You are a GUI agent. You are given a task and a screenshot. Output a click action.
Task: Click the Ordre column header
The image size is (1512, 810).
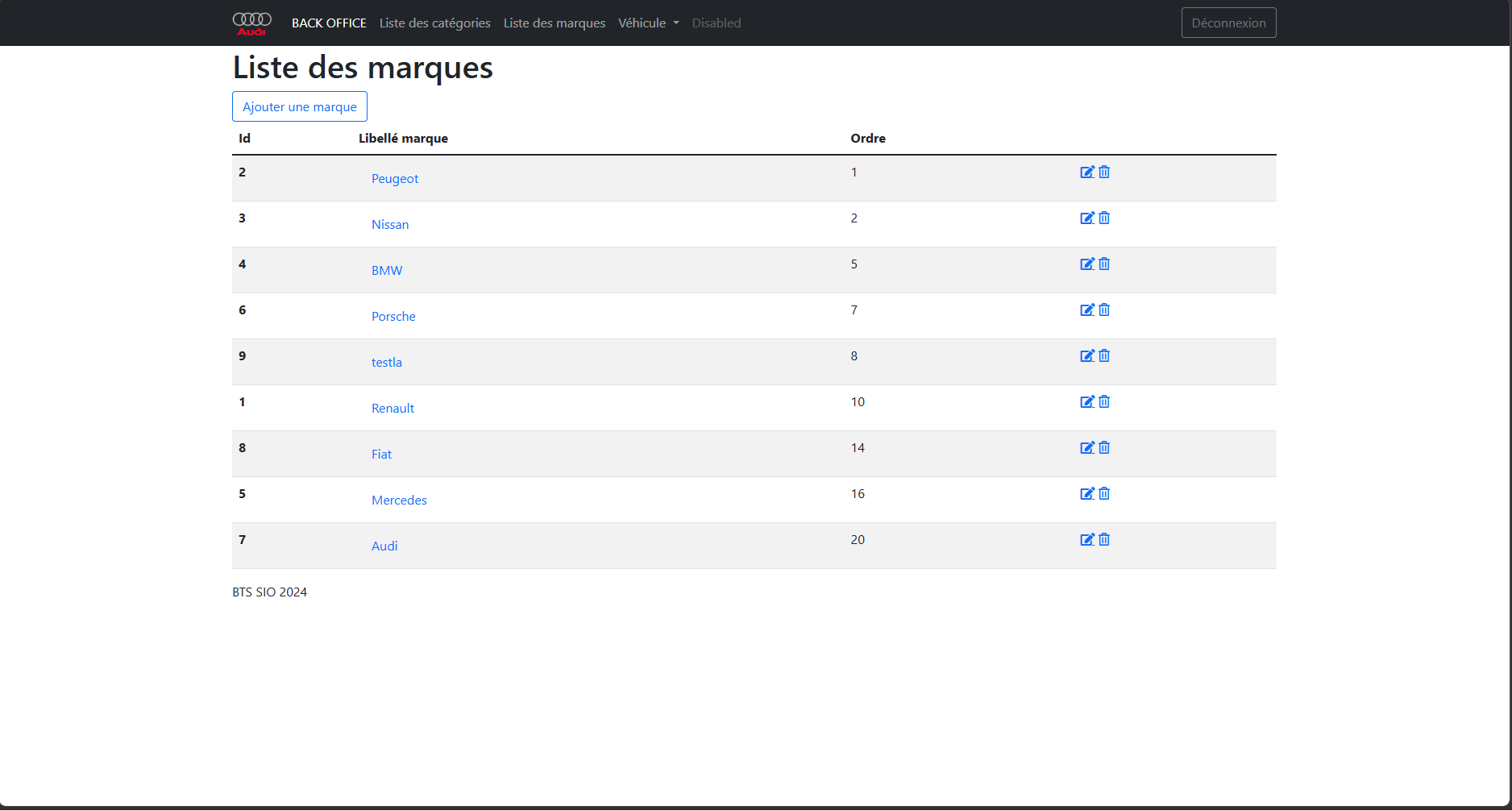click(868, 139)
